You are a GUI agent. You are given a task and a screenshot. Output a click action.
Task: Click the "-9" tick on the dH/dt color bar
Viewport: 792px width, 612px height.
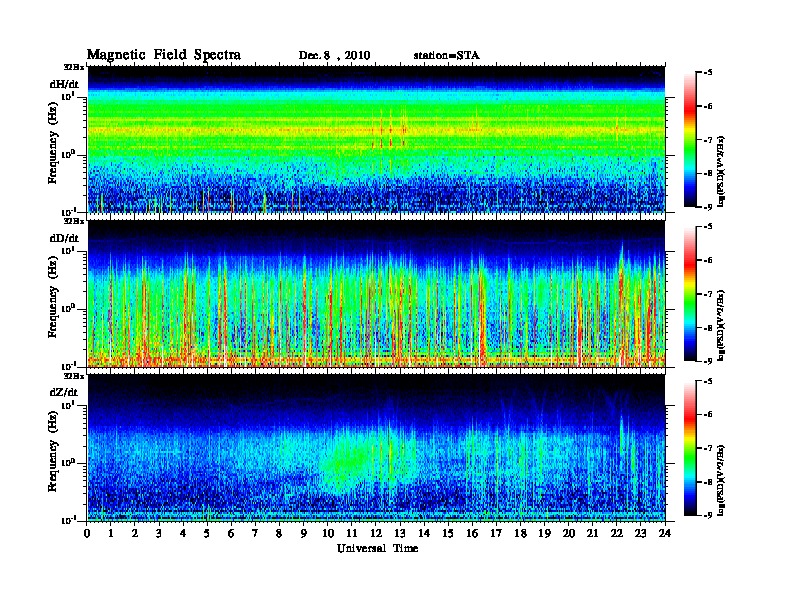pyautogui.click(x=708, y=207)
